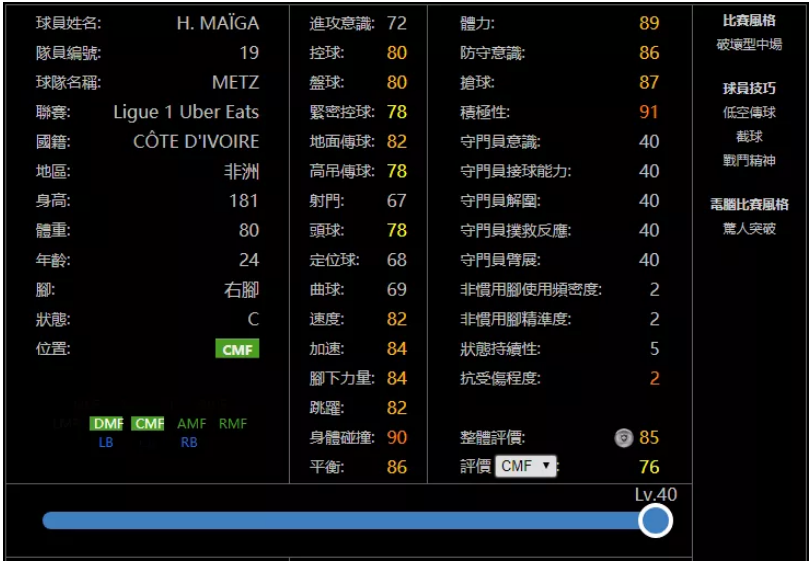Viewport: 810px width, 563px height.
Task: Click the 加速 stat label
Action: (x=327, y=349)
